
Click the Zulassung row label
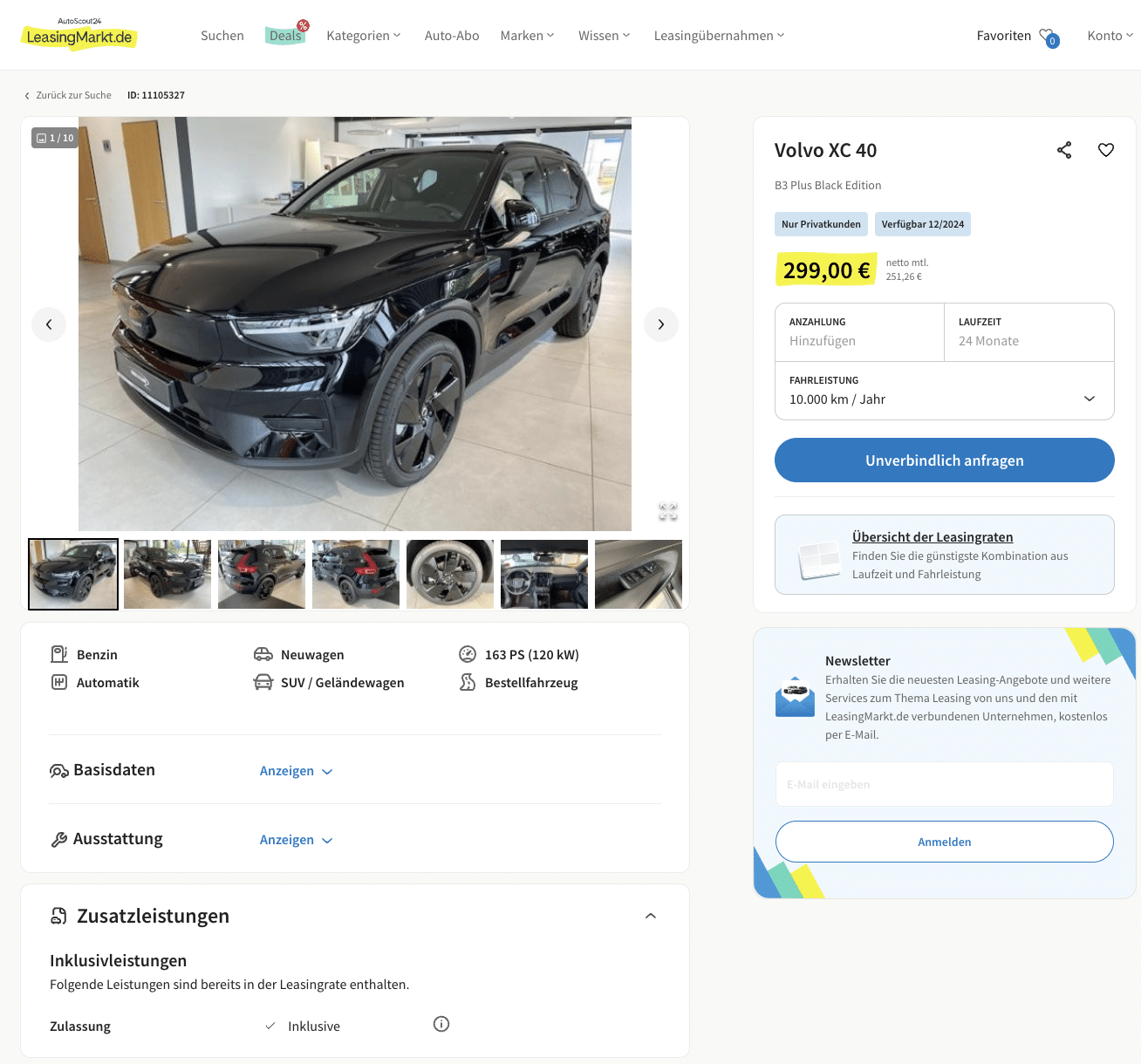pos(80,1026)
